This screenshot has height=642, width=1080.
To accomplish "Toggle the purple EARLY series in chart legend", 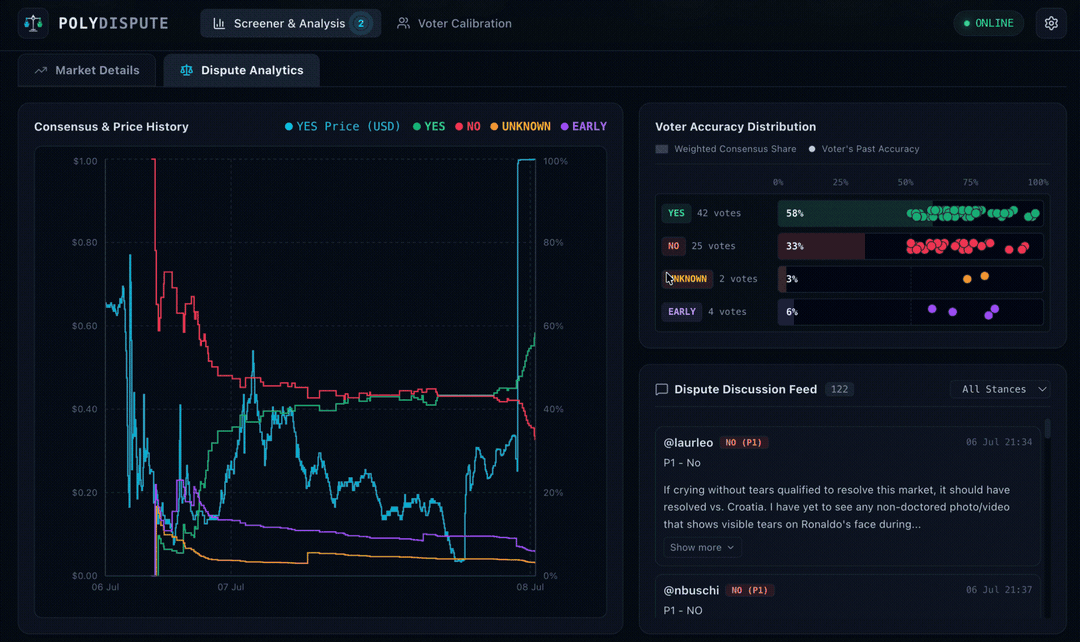I will [x=583, y=127].
